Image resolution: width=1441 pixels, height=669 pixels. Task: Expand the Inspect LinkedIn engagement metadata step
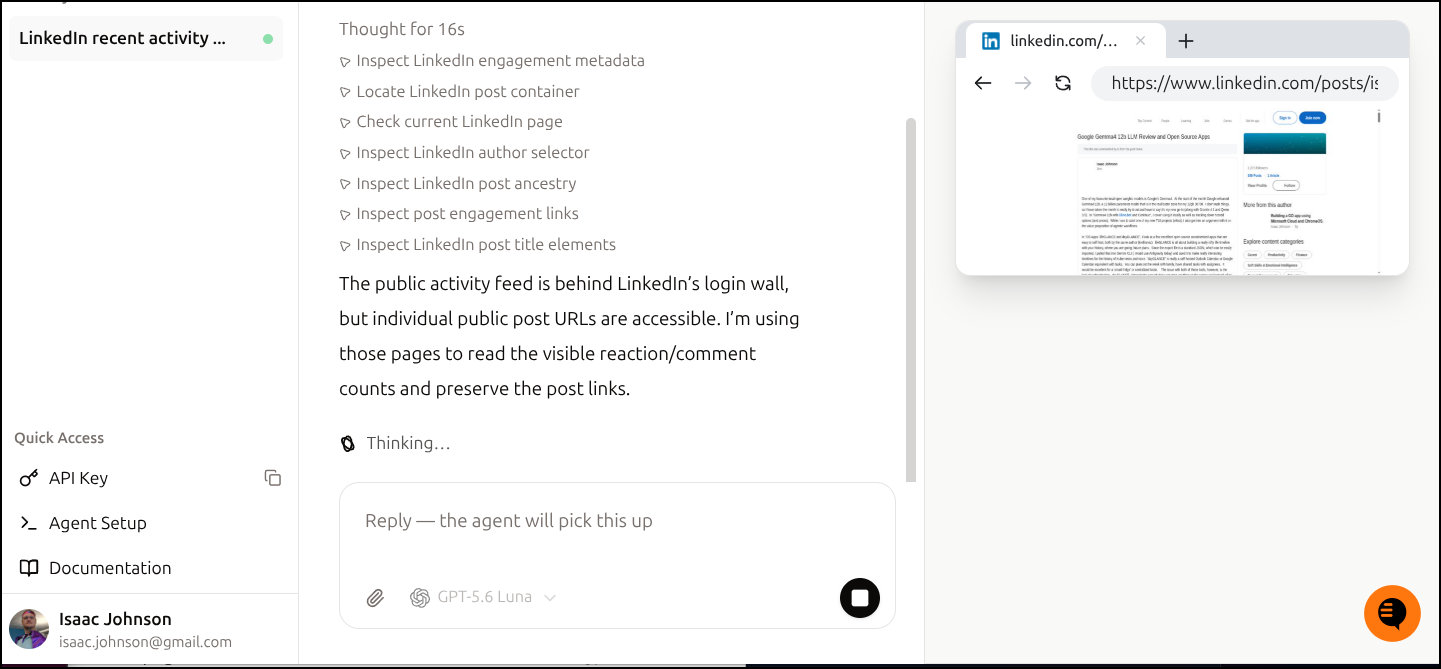click(x=492, y=60)
